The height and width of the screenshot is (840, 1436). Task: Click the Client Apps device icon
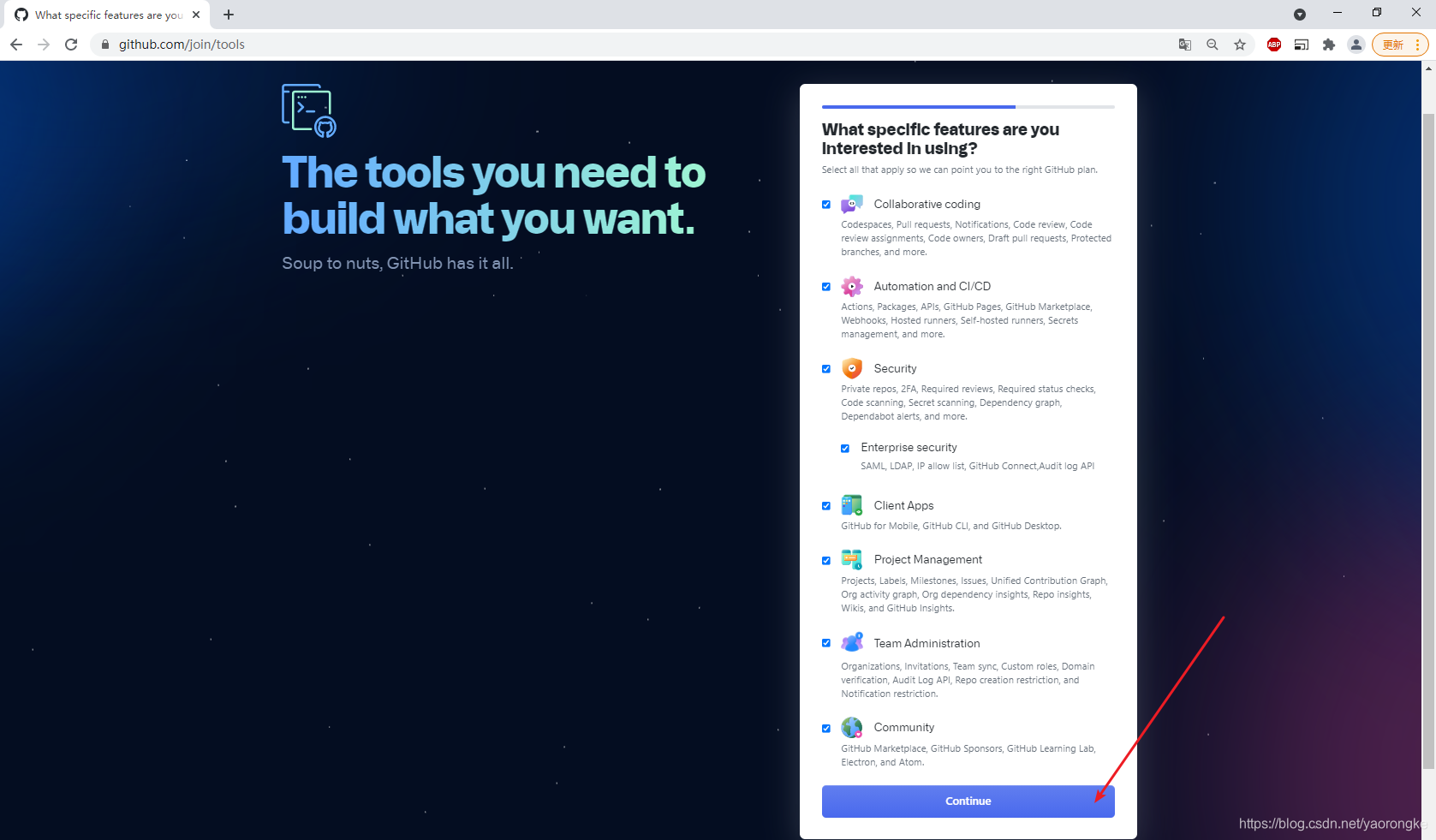[852, 505]
